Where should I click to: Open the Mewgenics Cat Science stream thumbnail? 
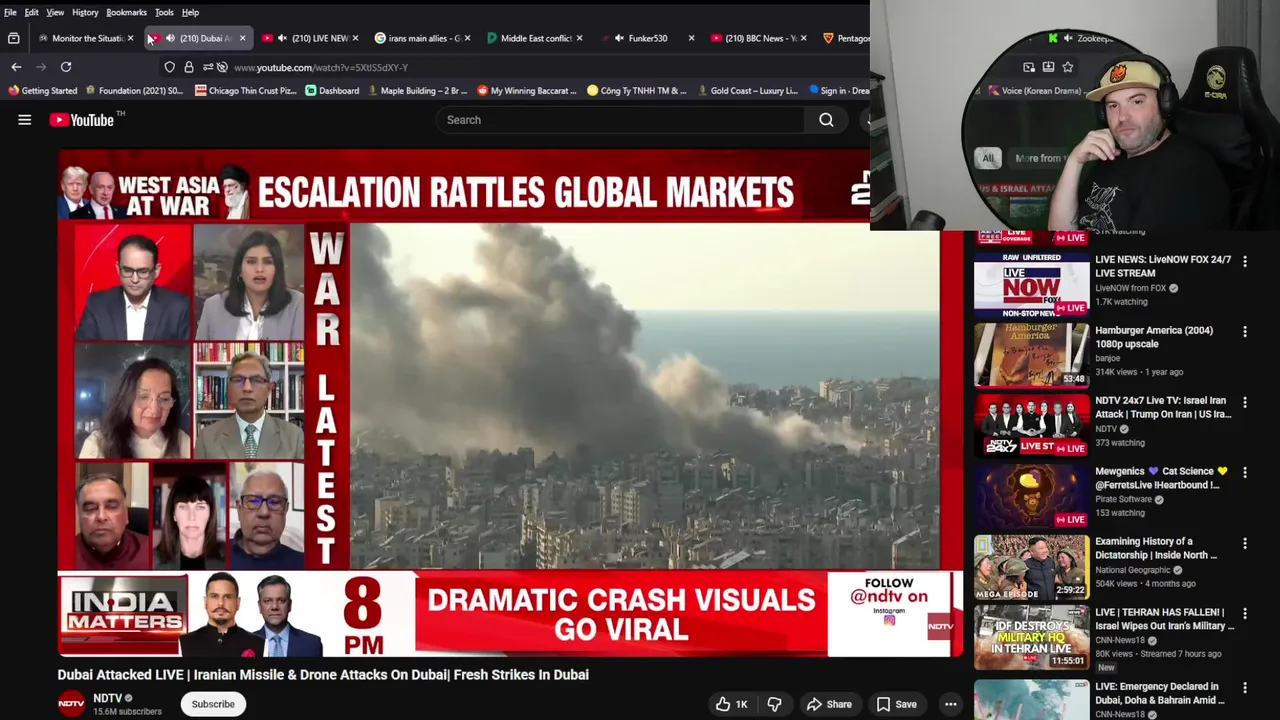pos(1032,496)
